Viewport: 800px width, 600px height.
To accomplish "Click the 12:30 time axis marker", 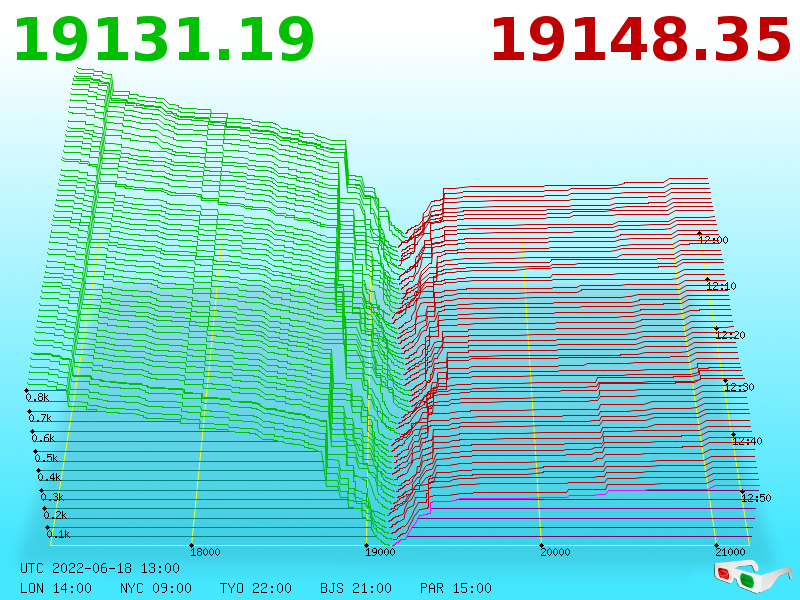I will pos(739,387).
